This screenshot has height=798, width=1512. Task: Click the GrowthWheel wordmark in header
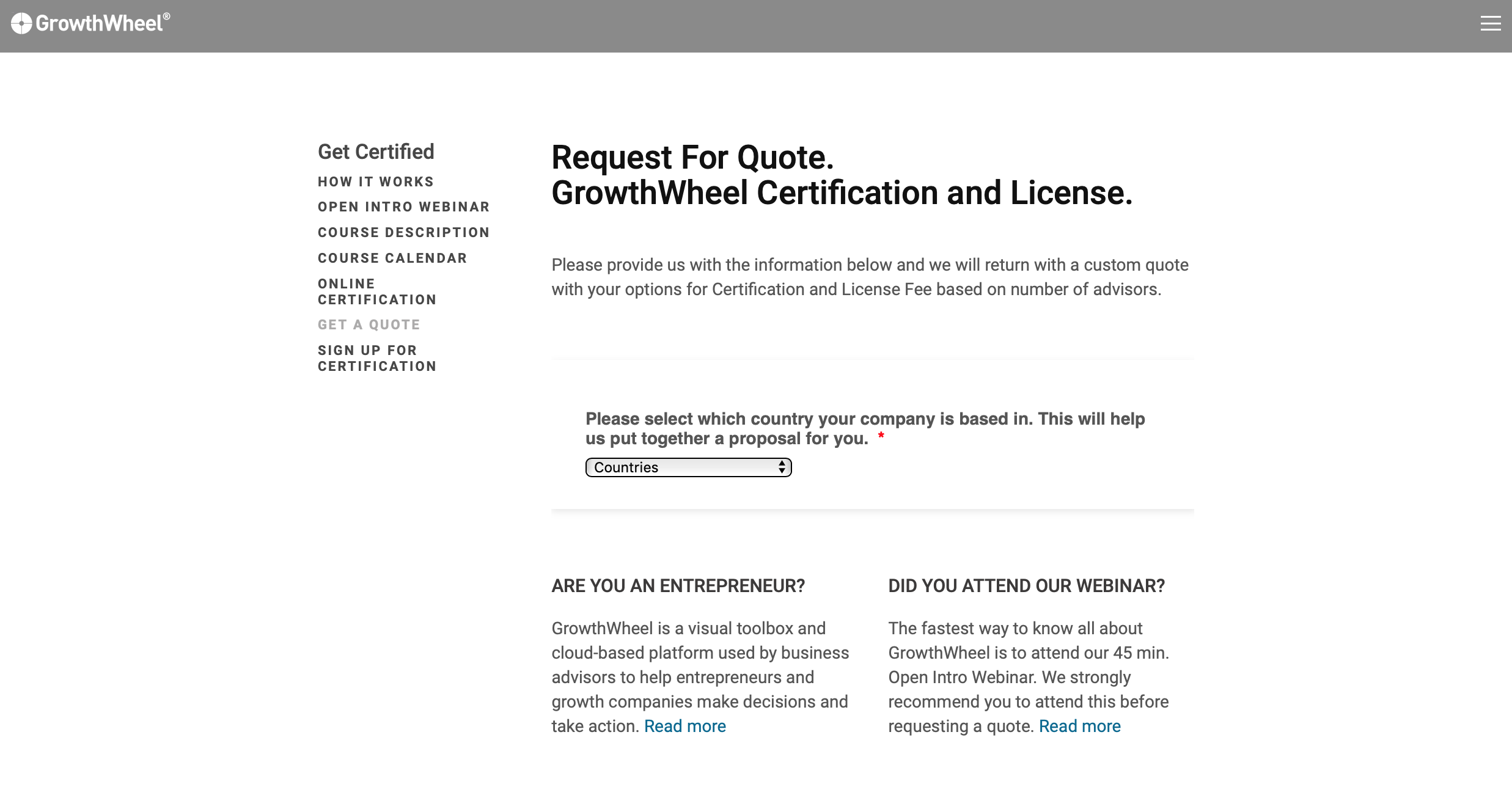tap(99, 23)
